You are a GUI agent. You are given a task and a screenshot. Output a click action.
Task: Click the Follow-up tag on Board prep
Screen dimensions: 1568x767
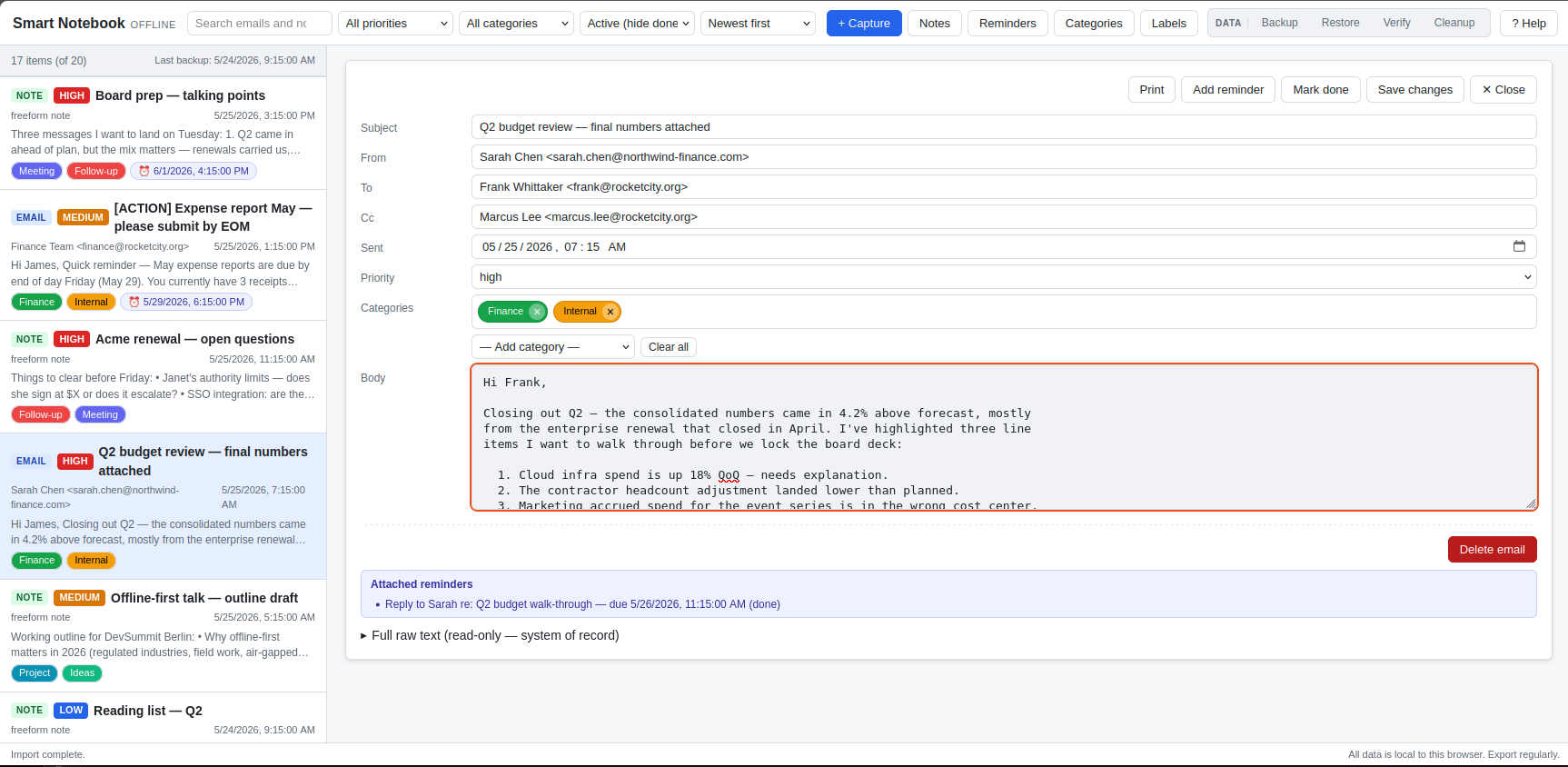coord(95,171)
